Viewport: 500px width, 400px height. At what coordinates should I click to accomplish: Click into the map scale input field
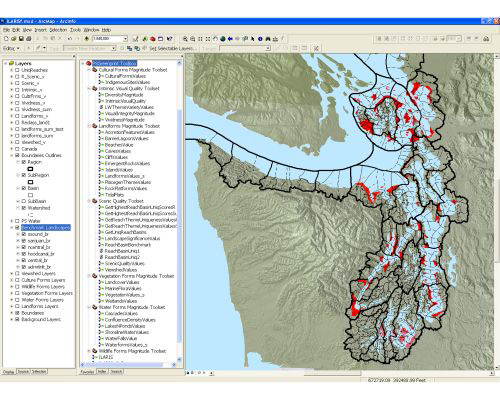[107, 39]
